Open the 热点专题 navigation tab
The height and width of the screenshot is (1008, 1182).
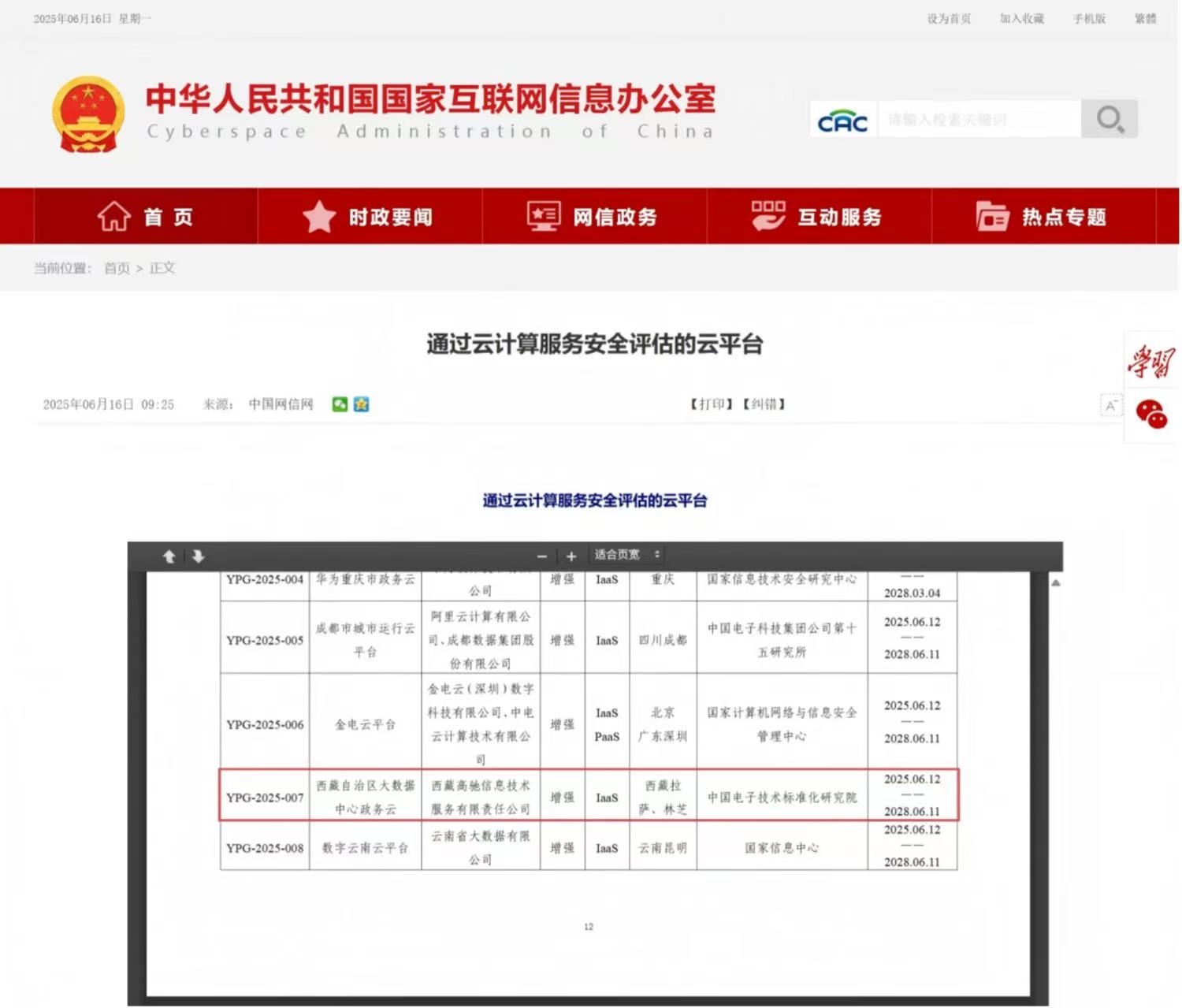[x=1043, y=216]
